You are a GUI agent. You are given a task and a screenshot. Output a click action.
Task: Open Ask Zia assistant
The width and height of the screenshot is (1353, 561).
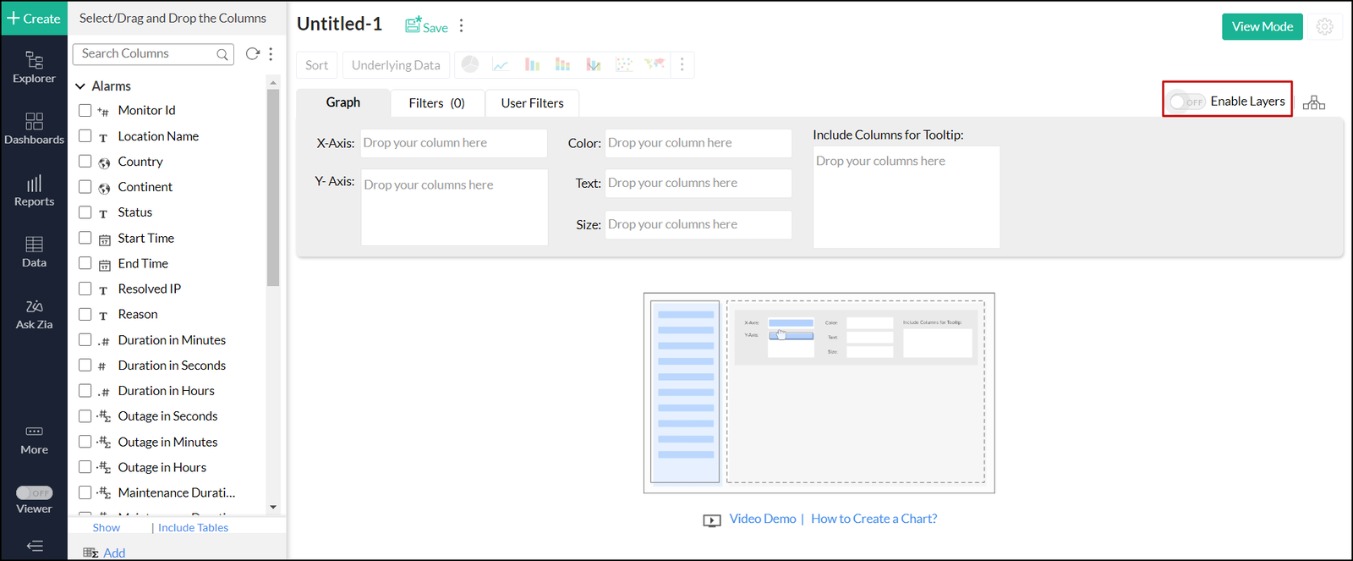34,313
